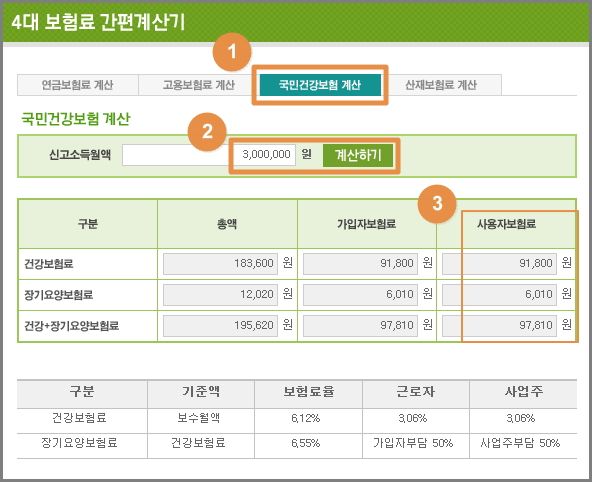Select the 국민건강보험 계산 tab

pyautogui.click(x=320, y=85)
